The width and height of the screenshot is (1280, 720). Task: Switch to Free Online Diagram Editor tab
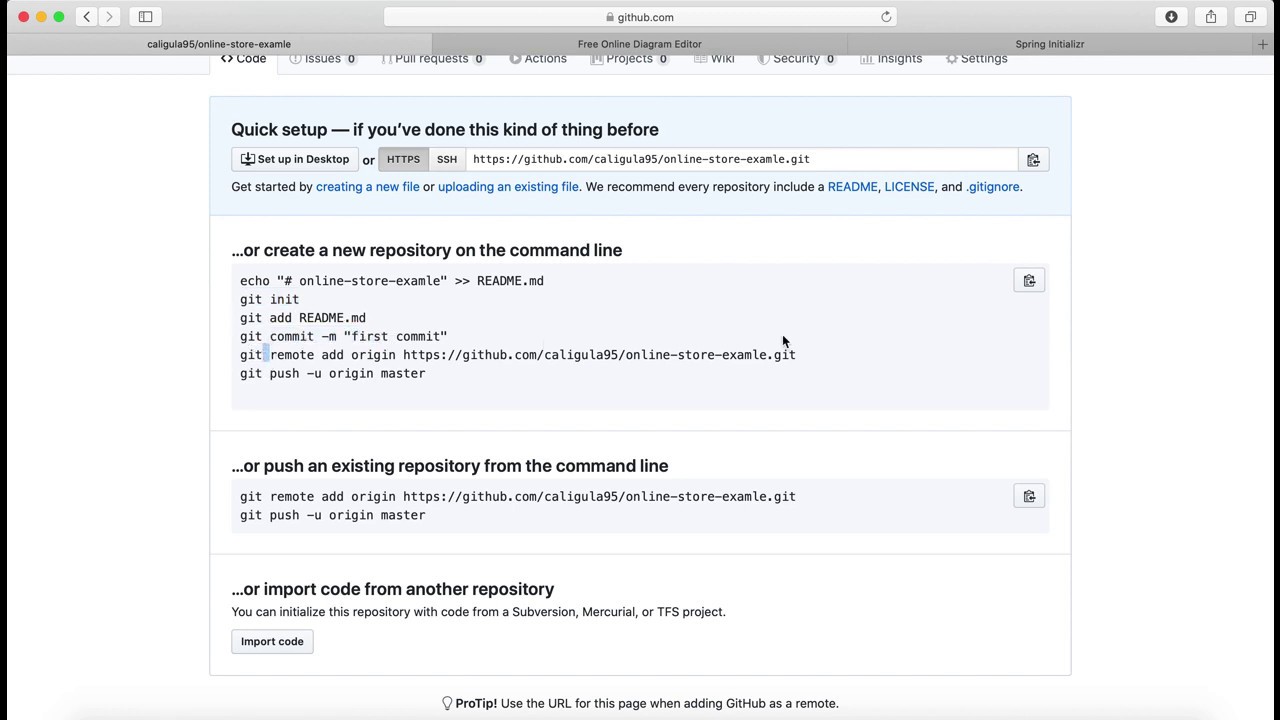pyautogui.click(x=640, y=44)
